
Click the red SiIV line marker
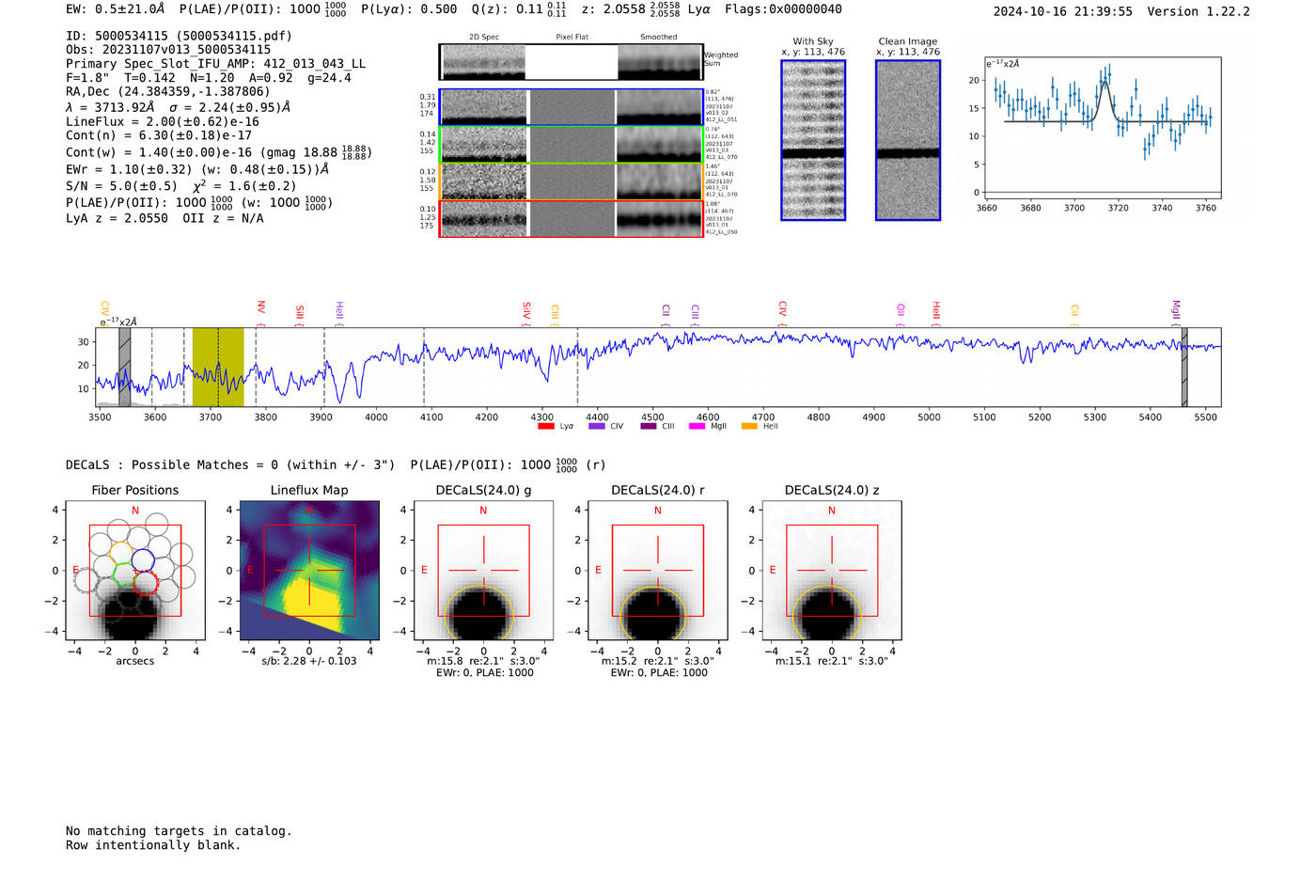pyautogui.click(x=526, y=313)
